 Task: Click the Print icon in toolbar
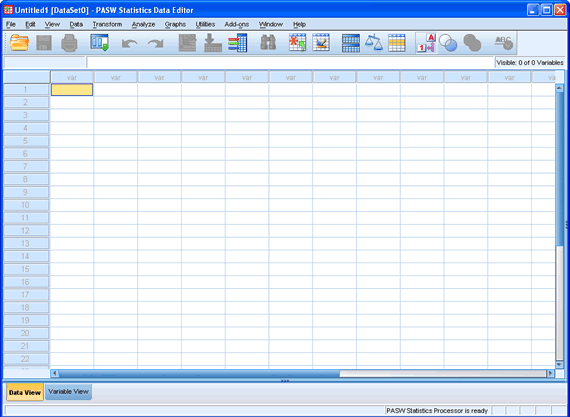[x=69, y=43]
